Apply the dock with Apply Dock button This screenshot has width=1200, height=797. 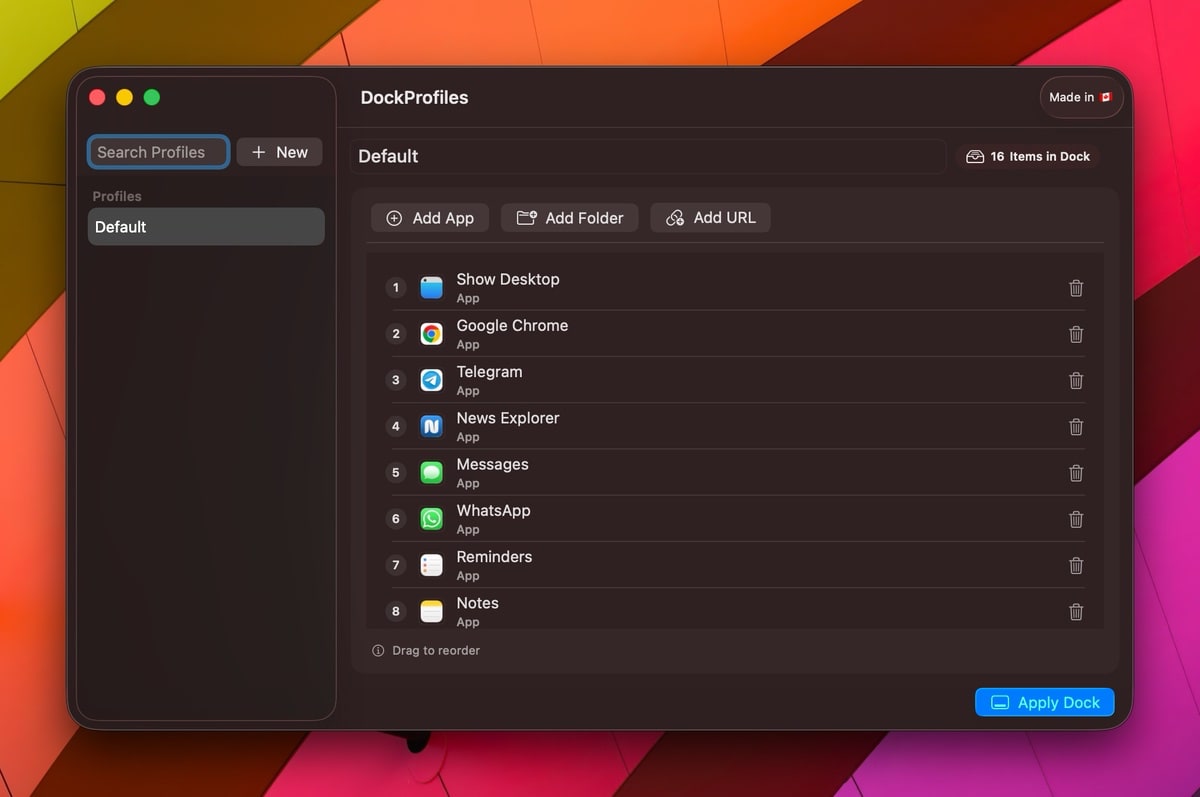tap(1044, 703)
